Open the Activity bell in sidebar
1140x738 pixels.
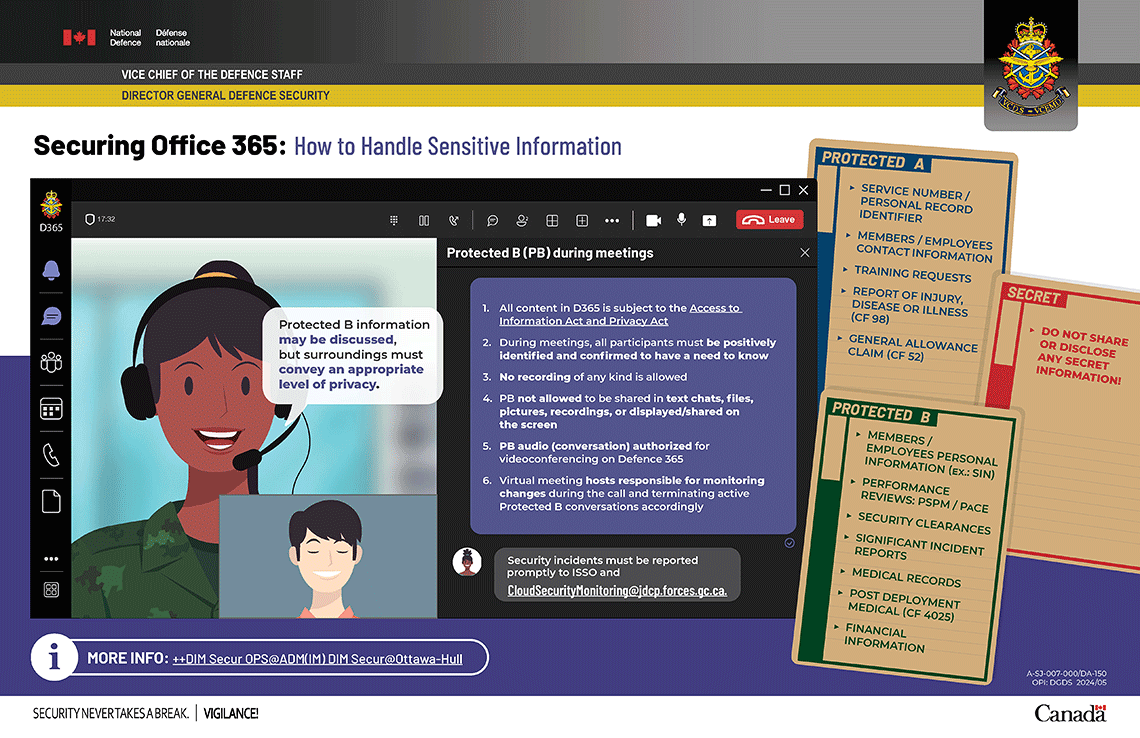[x=51, y=270]
